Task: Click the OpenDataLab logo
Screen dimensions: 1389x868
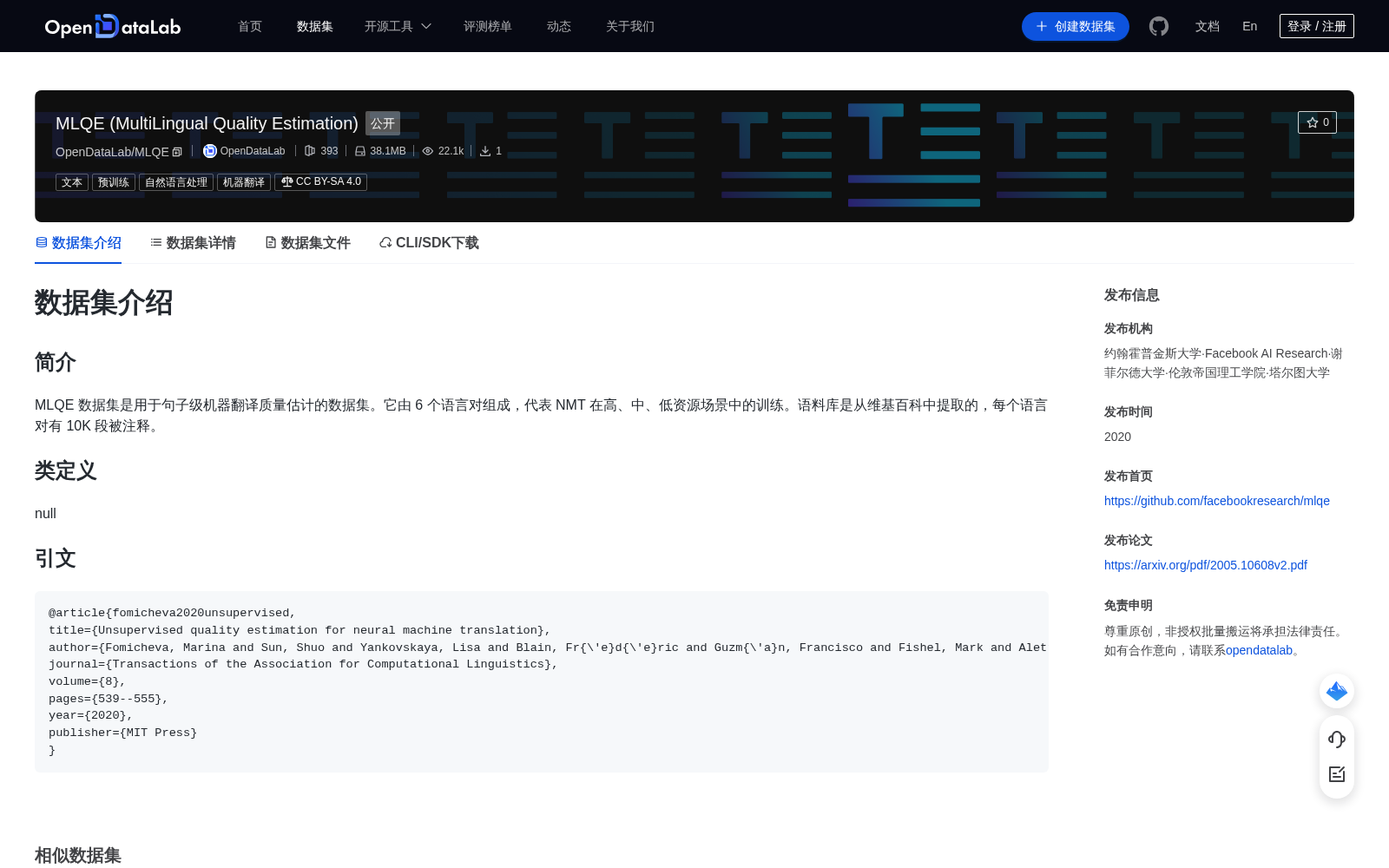Action: click(113, 26)
